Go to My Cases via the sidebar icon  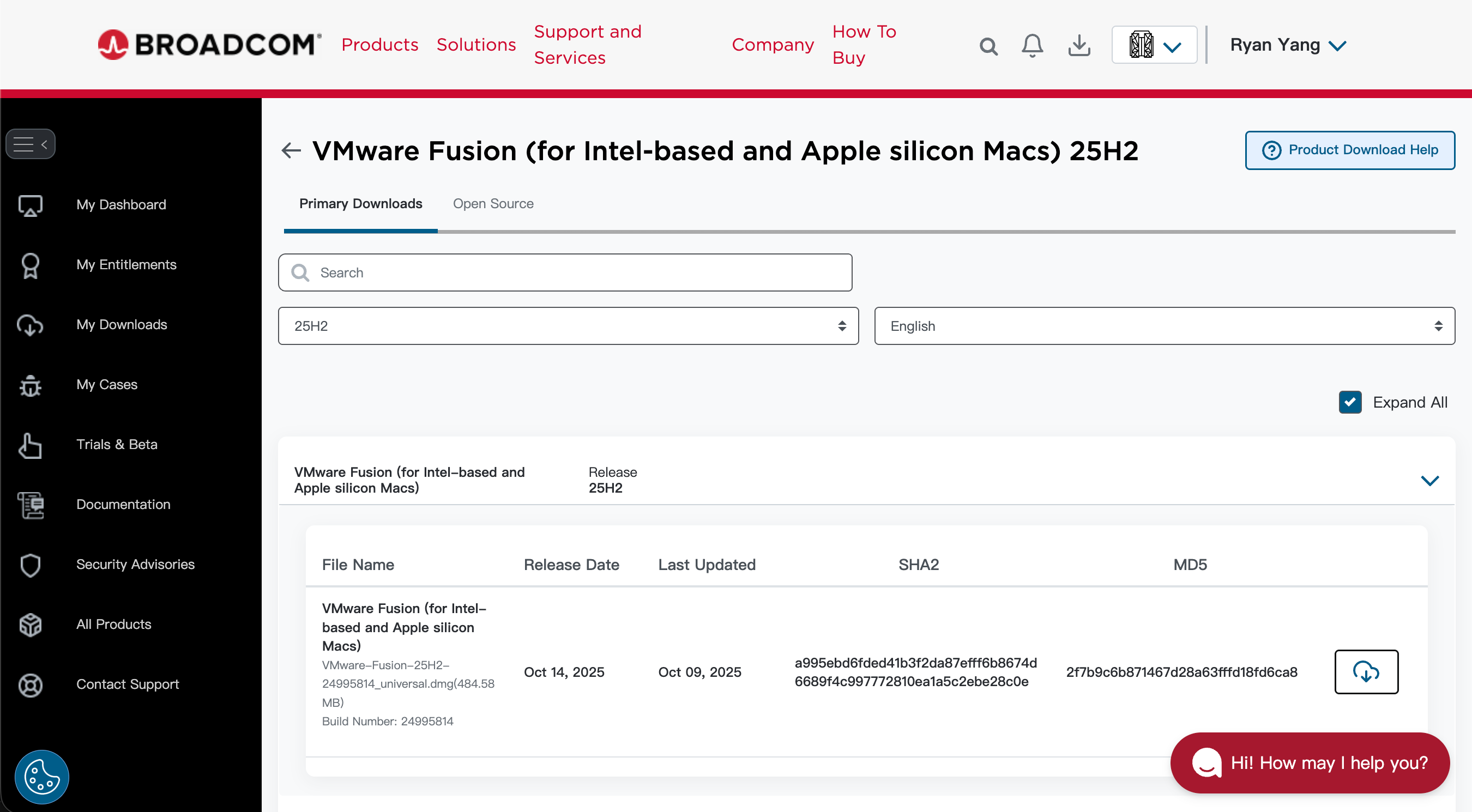point(107,384)
